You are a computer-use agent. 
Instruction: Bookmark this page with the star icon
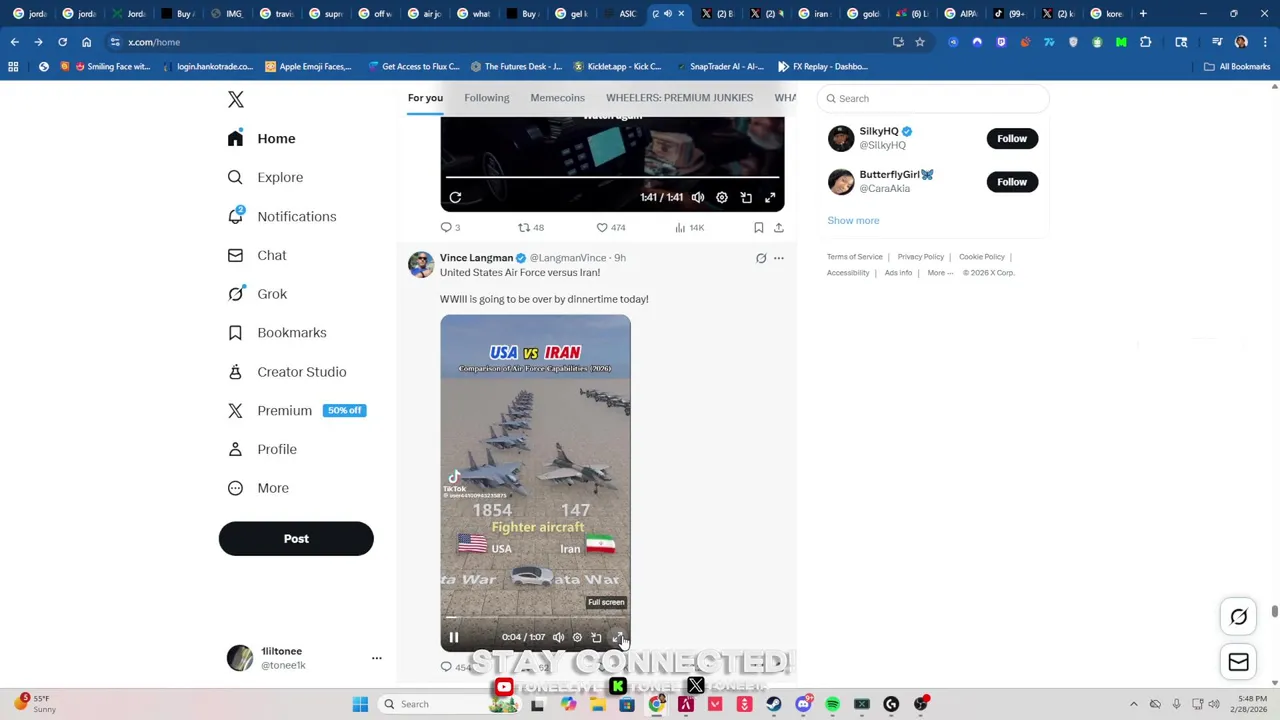click(920, 42)
